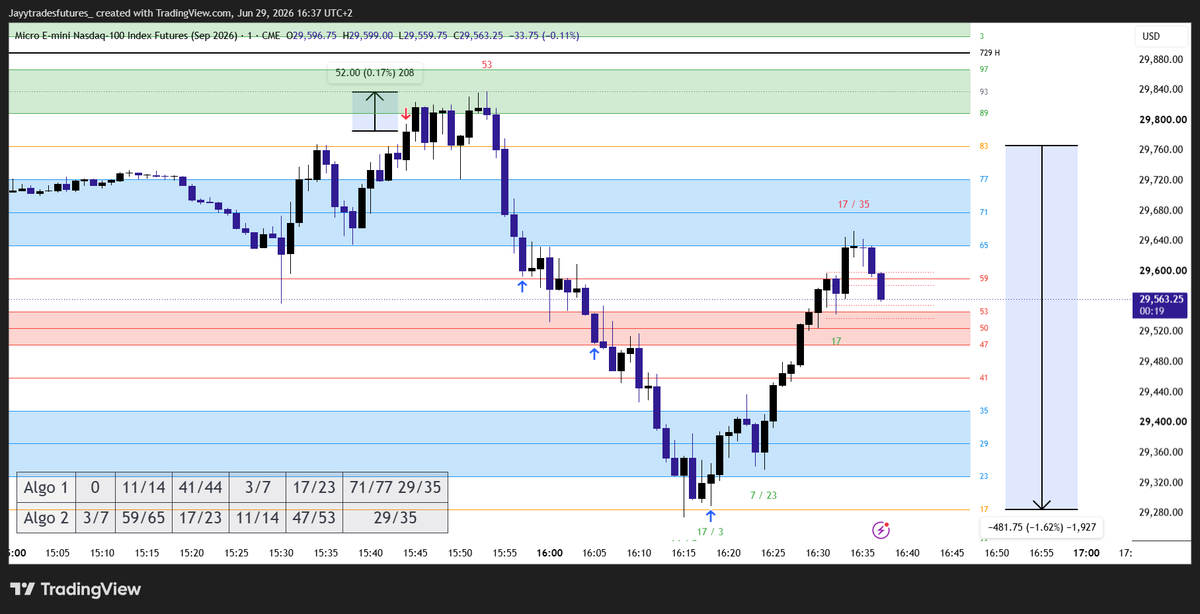This screenshot has height=614, width=1200.
Task: Click the 29,480.00 price axis label
Action: click(x=1161, y=362)
